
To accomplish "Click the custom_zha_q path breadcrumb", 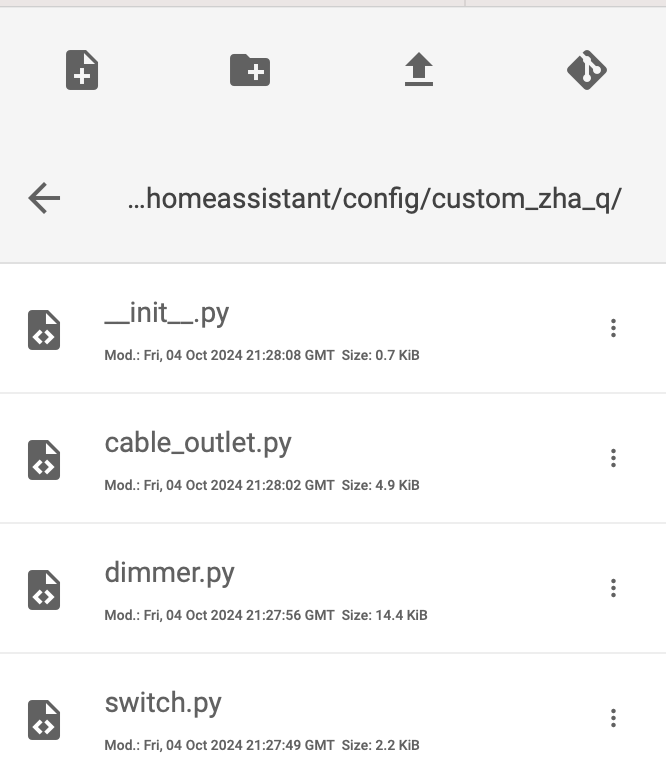I will 375,199.
